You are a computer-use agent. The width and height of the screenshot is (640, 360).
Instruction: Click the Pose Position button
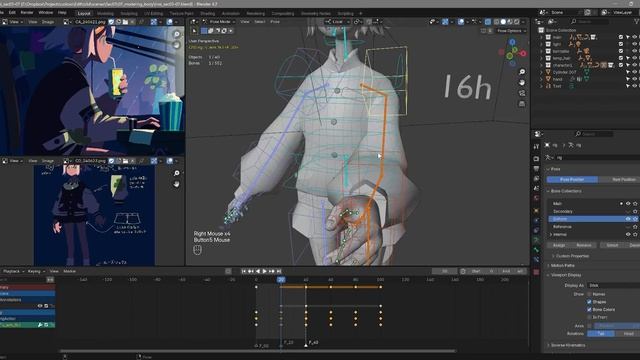click(x=572, y=180)
